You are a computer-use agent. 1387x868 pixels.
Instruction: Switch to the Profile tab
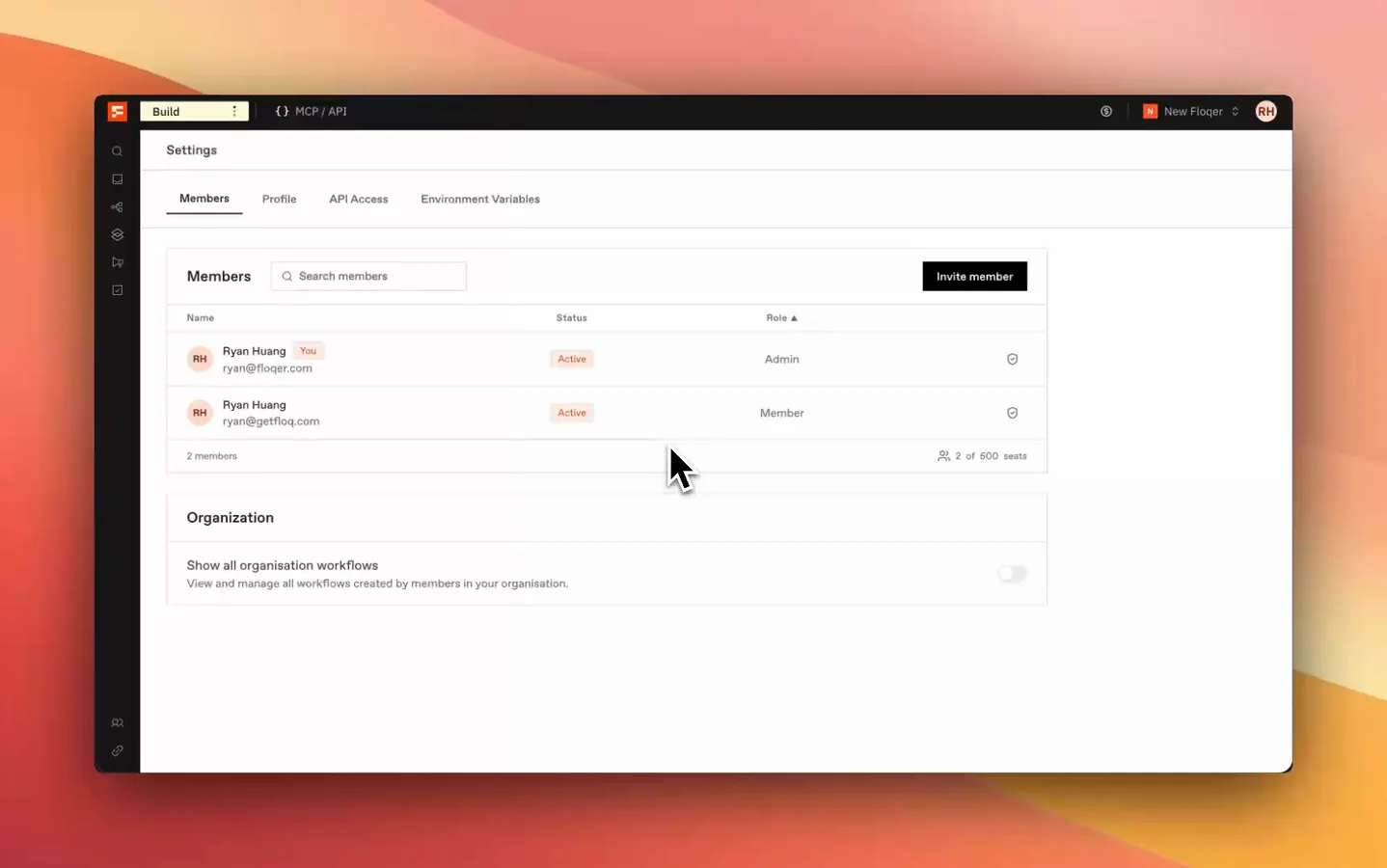point(279,200)
